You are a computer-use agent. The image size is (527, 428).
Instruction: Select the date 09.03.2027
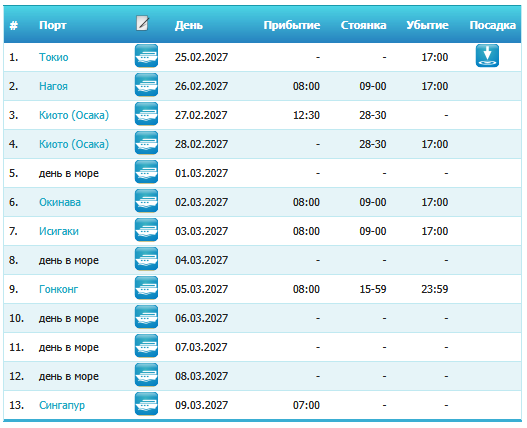pyautogui.click(x=201, y=405)
